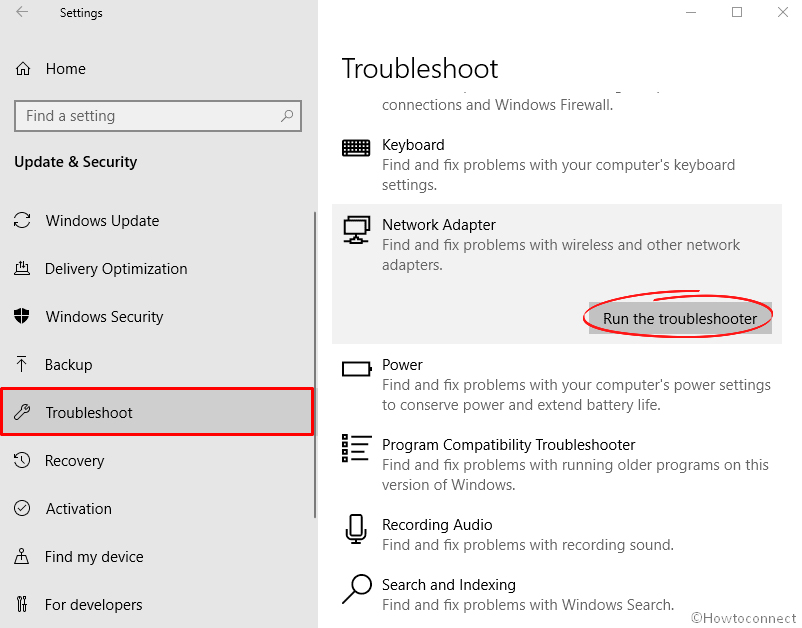Screen dimensions: 802x628
Task: Click the sidebar vertical scrollbar
Action: (x=315, y=365)
